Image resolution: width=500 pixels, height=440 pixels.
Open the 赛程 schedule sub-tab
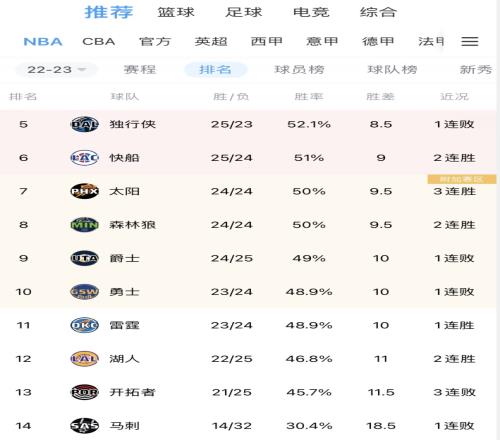pos(140,70)
